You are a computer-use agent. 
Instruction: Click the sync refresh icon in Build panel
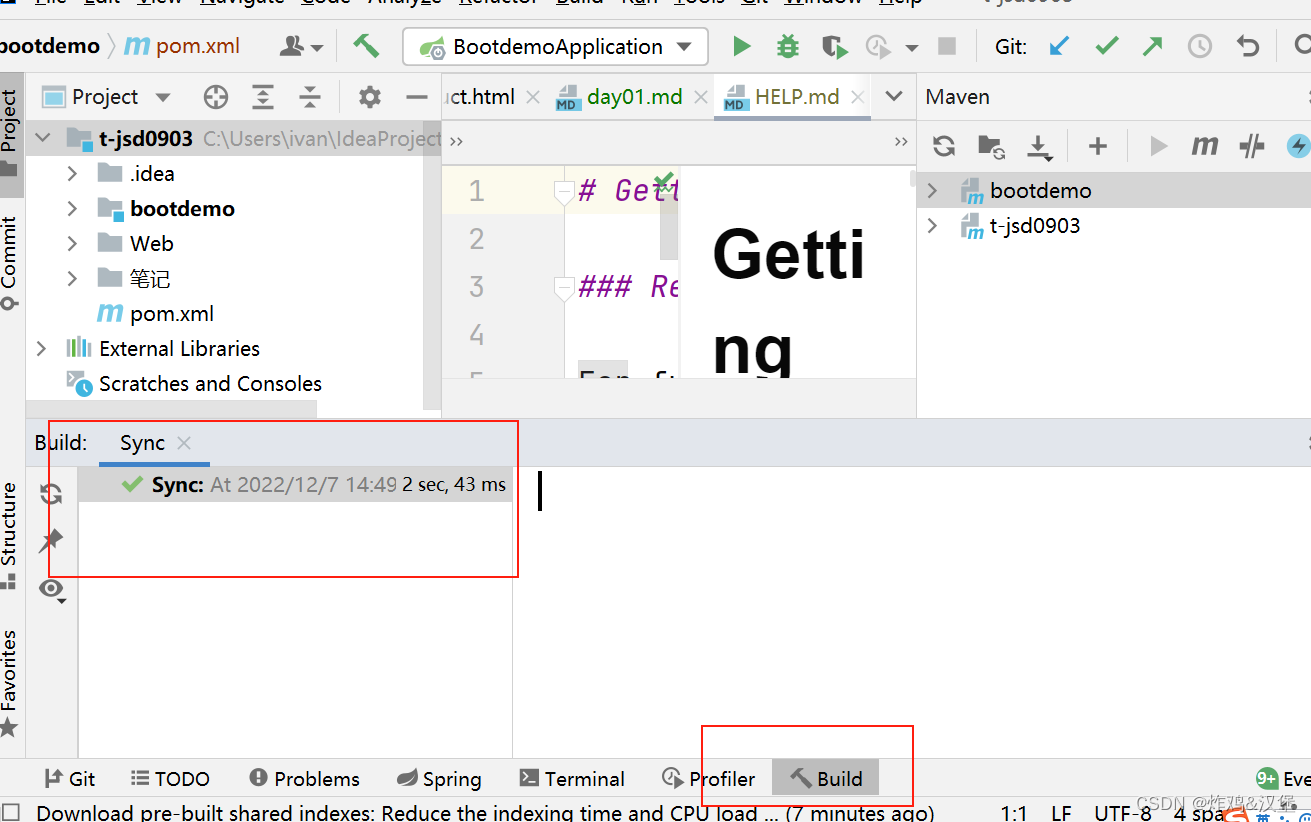pyautogui.click(x=50, y=493)
